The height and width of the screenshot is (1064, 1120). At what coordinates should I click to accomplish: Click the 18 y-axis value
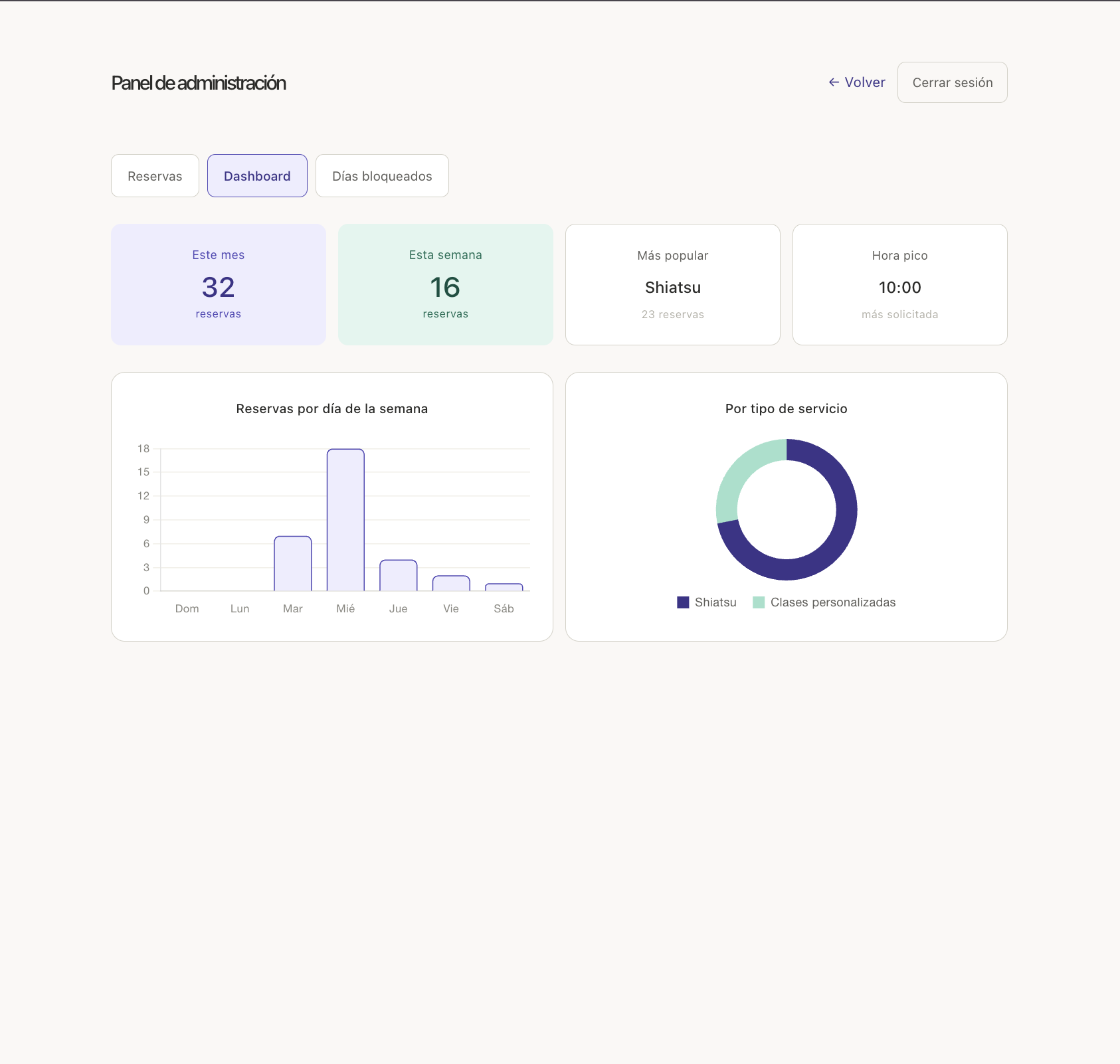pyautogui.click(x=143, y=449)
